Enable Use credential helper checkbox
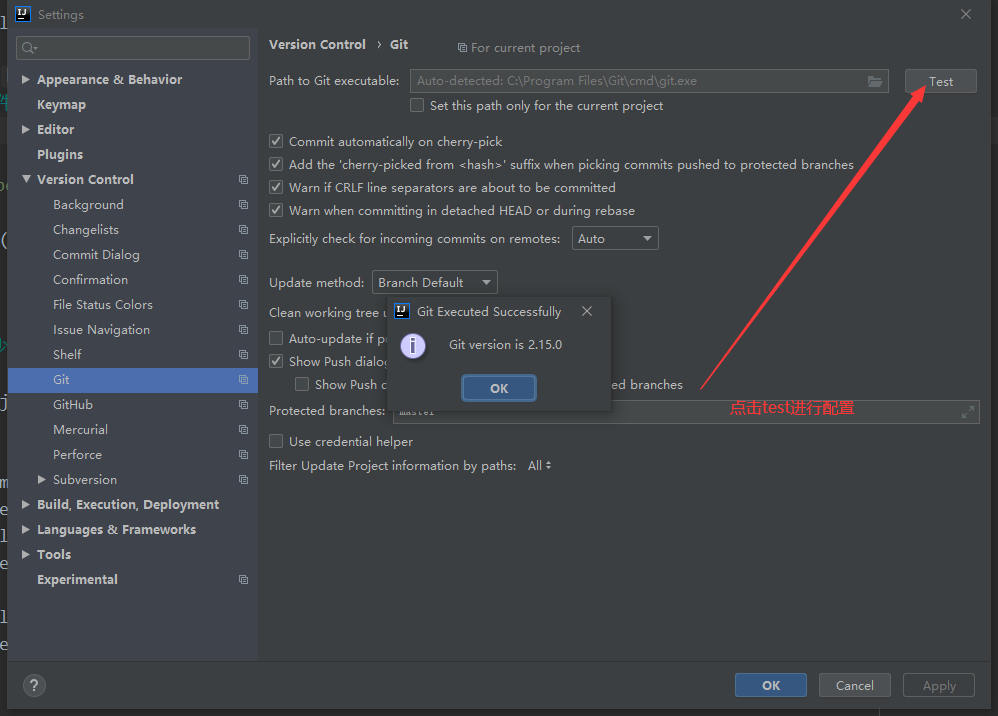This screenshot has width=998, height=716. pos(277,441)
